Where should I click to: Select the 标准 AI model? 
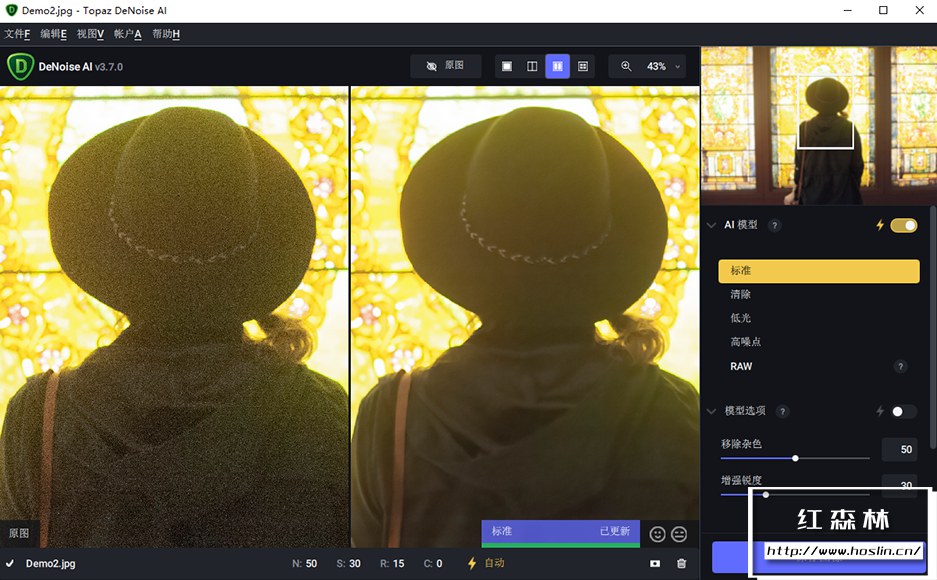[819, 271]
